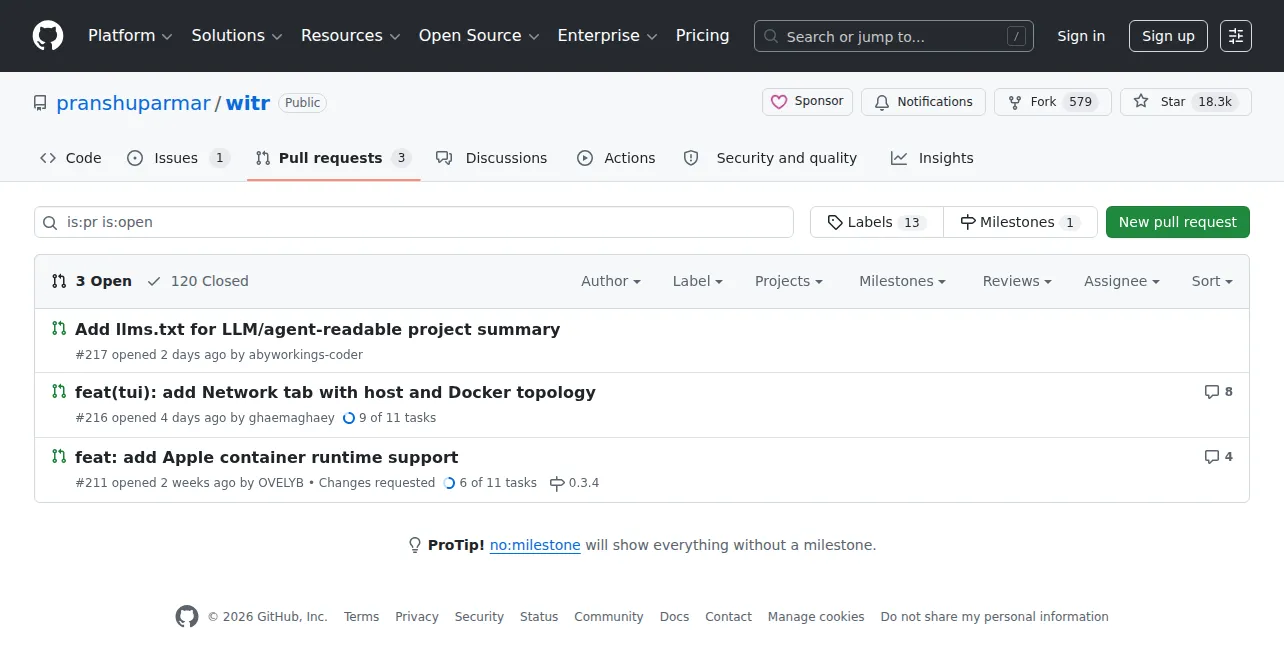This screenshot has height=670, width=1284.
Task: Open the Solutions menu
Action: coord(237,36)
